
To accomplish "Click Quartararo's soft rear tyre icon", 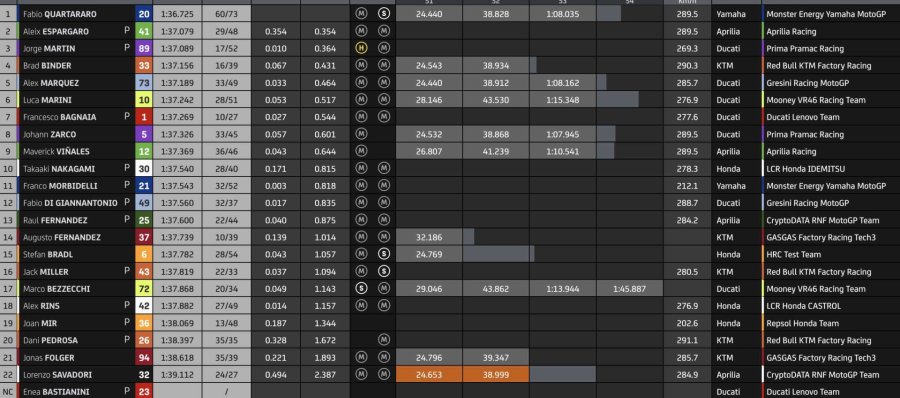I will click(383, 14).
